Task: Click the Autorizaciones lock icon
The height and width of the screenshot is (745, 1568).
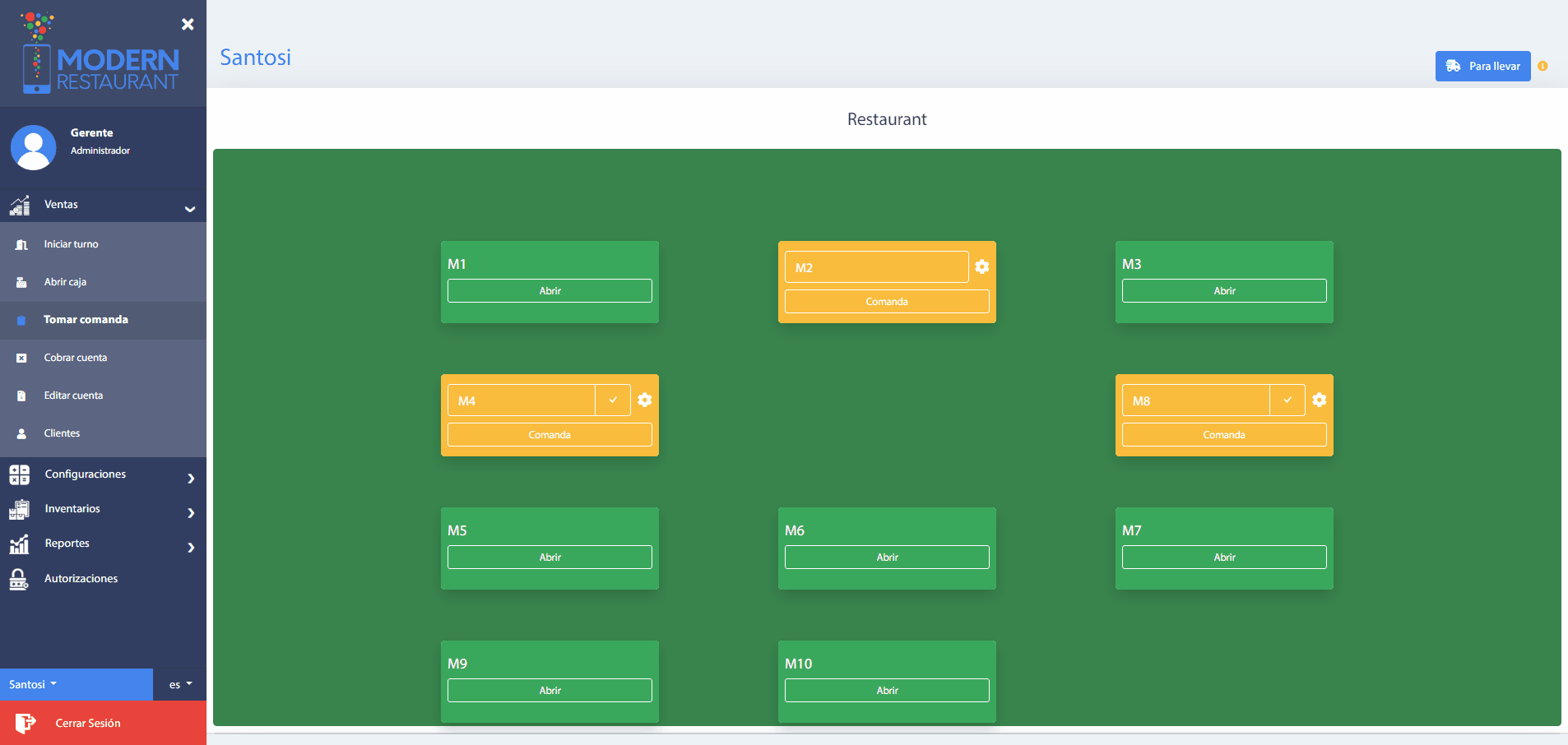Action: (x=19, y=579)
